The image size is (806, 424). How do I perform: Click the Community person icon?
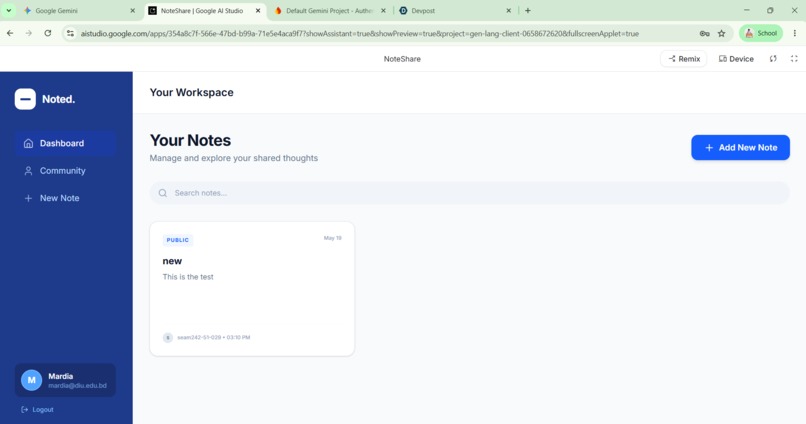click(x=28, y=171)
